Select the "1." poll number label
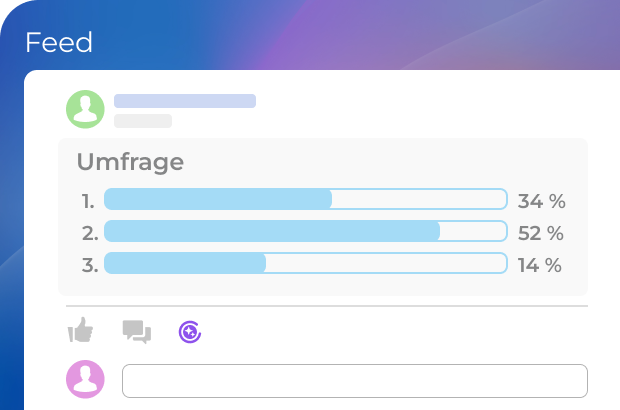Image resolution: width=620 pixels, height=410 pixels. (89, 201)
